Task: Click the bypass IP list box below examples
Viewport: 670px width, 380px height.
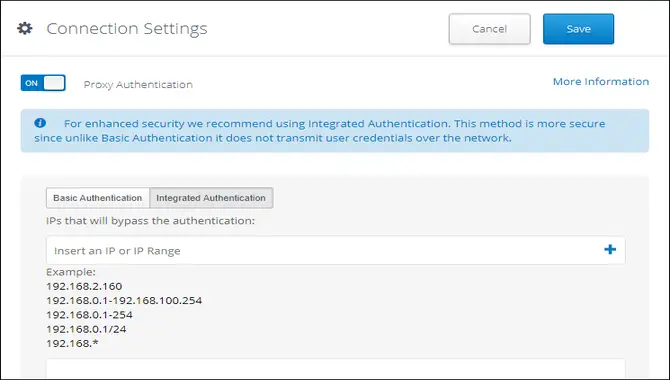Action: click(335, 368)
